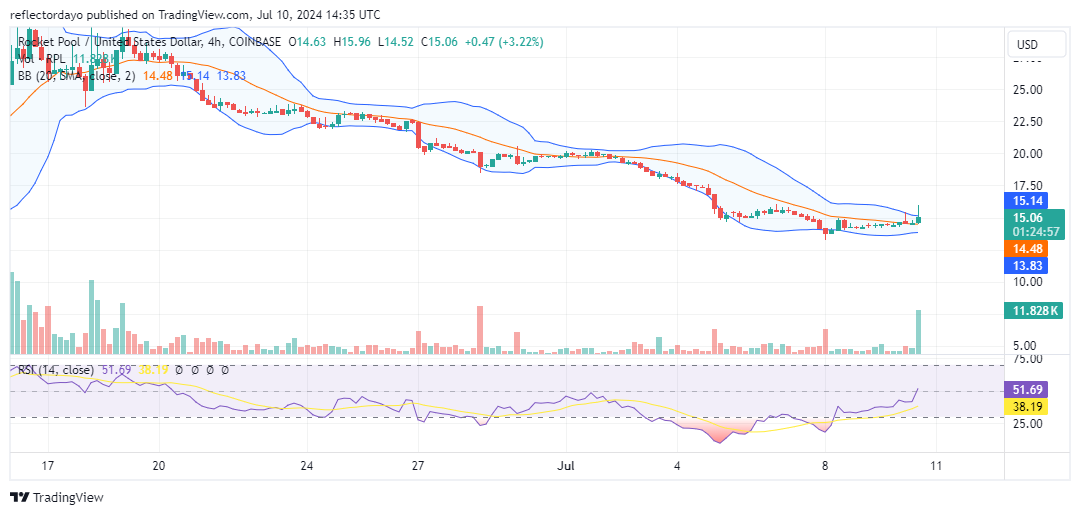Click the open value O14.63
Viewport: 1080px width, 515px height.
309,42
